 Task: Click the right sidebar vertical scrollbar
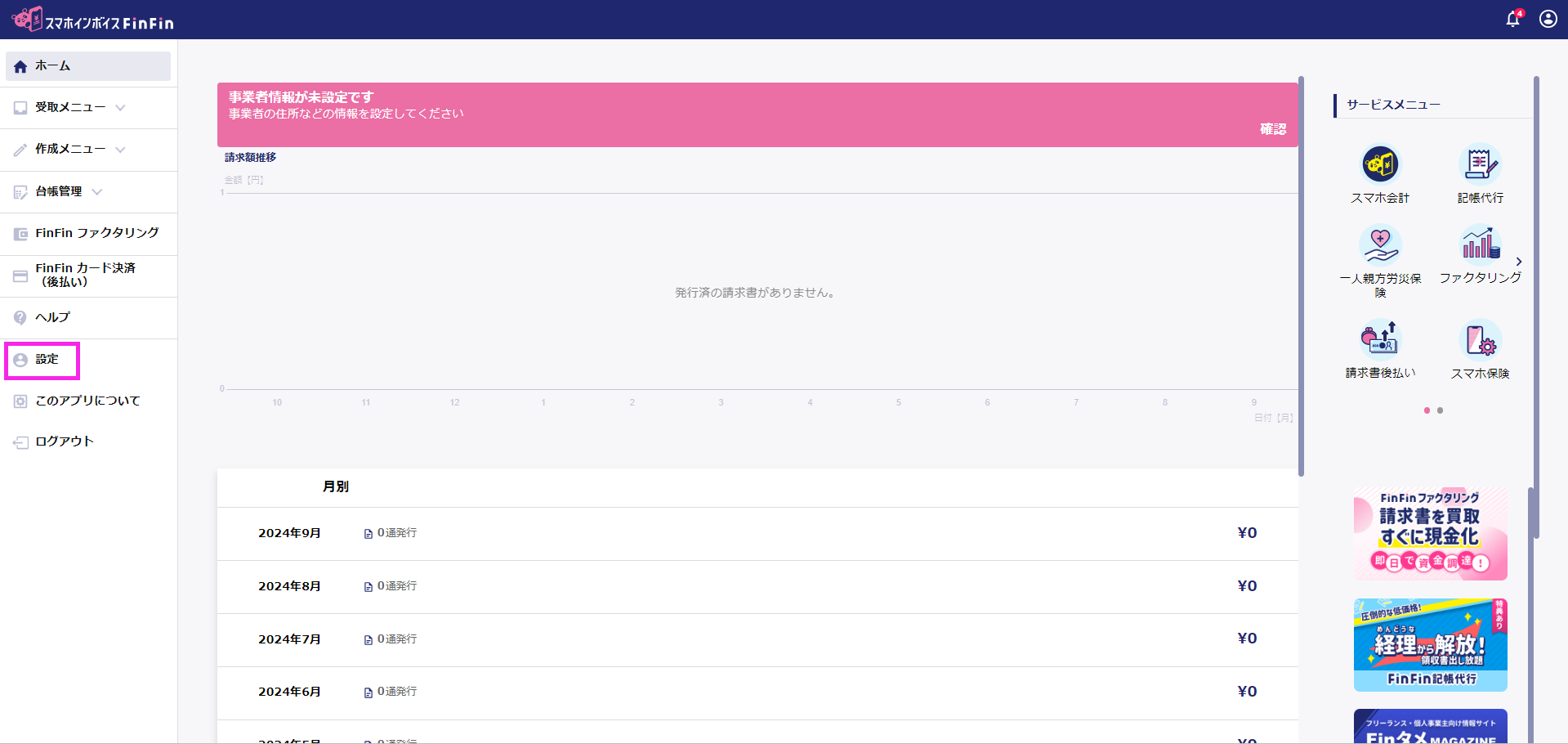[x=1536, y=307]
